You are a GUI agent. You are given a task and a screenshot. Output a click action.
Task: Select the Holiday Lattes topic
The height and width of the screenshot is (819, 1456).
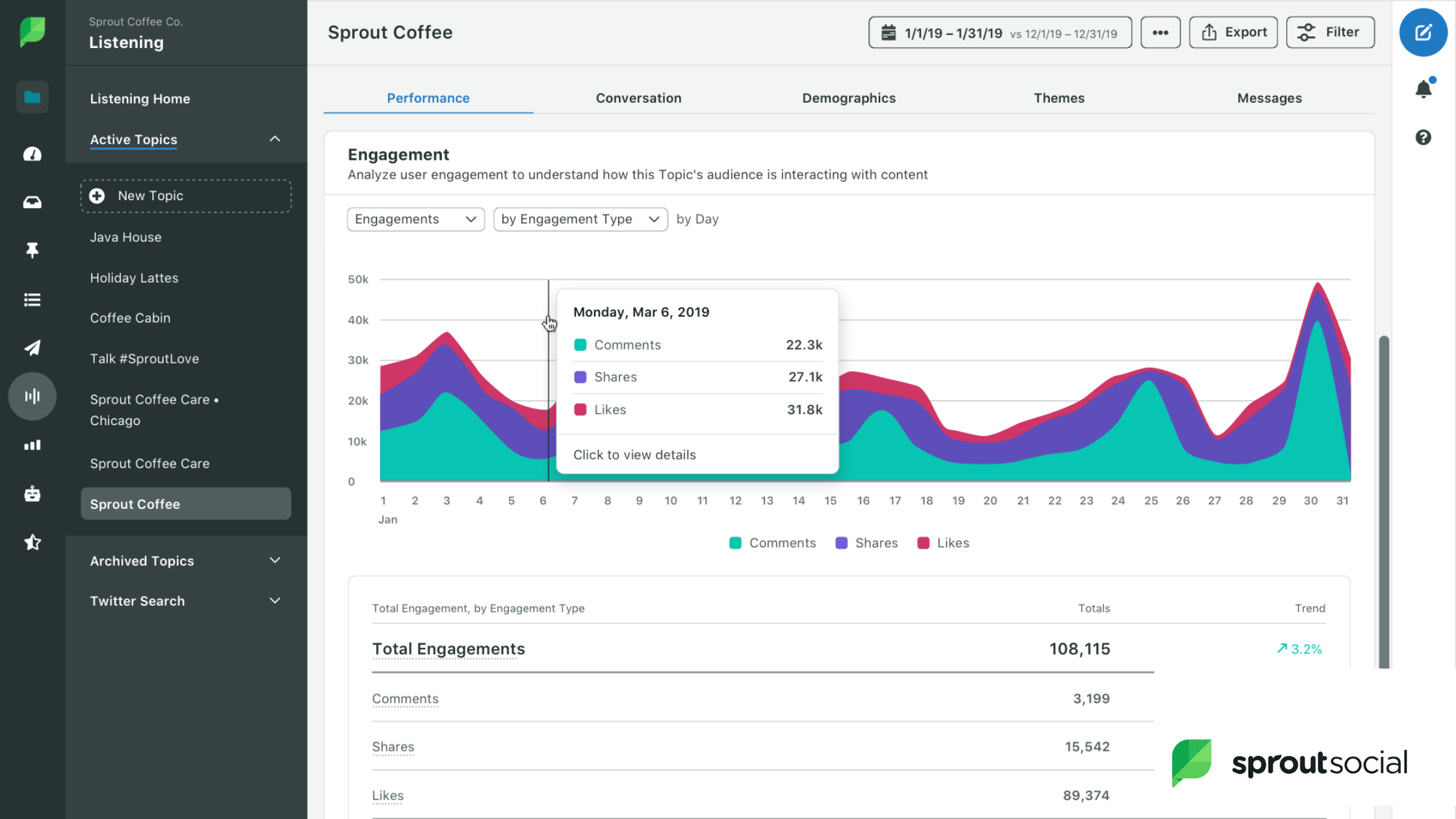coord(134,278)
